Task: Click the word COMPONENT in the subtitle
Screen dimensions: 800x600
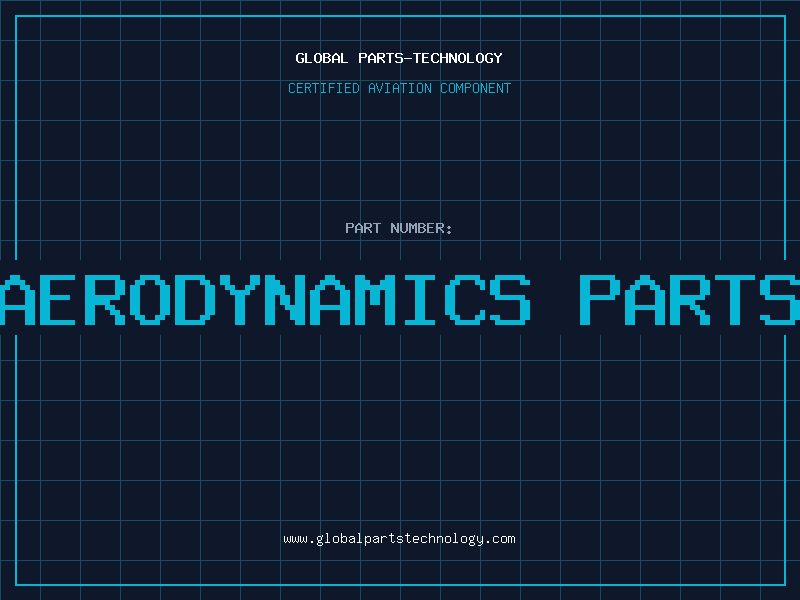Action: pos(476,88)
